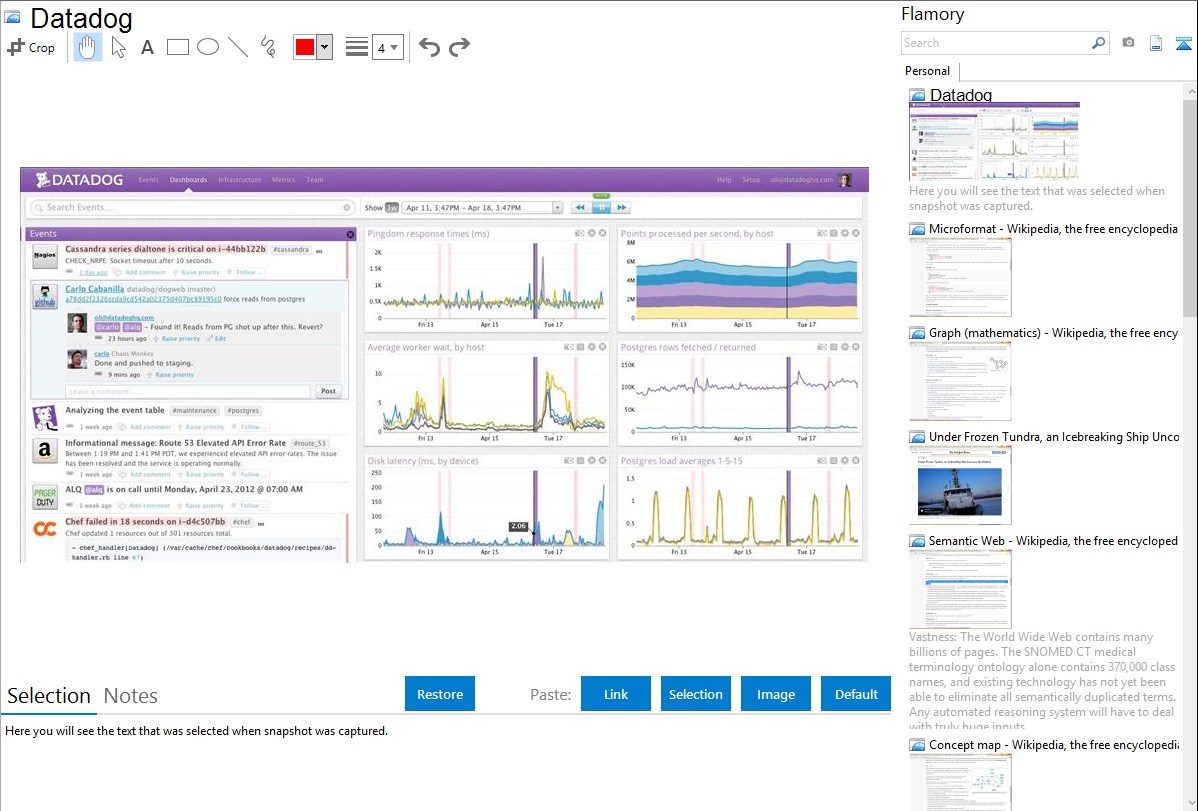1198x811 pixels.
Task: Pick the ellipse shape tool
Action: pos(208,47)
